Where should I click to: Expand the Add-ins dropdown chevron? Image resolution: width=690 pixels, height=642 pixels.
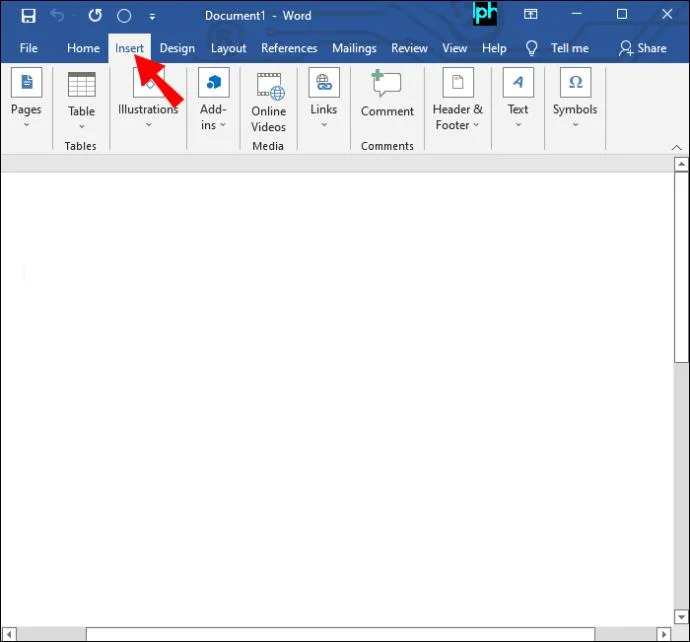point(223,125)
